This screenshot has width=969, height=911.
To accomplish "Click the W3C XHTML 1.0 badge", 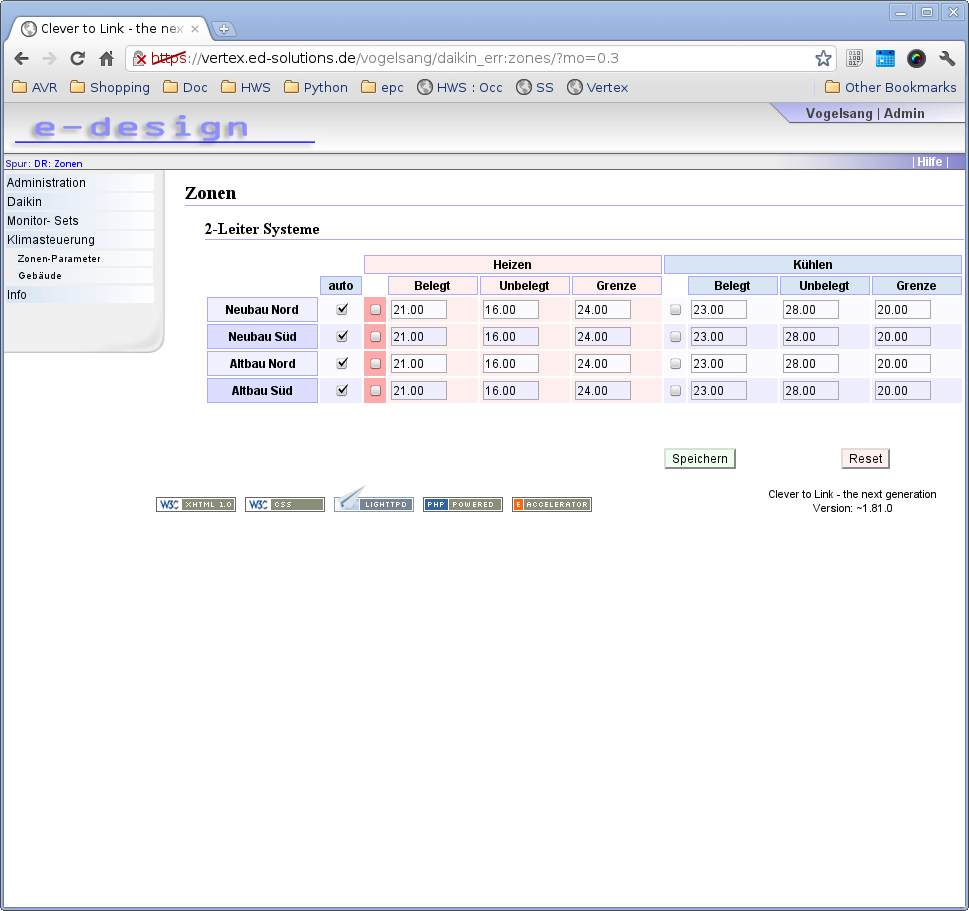I will [196, 504].
